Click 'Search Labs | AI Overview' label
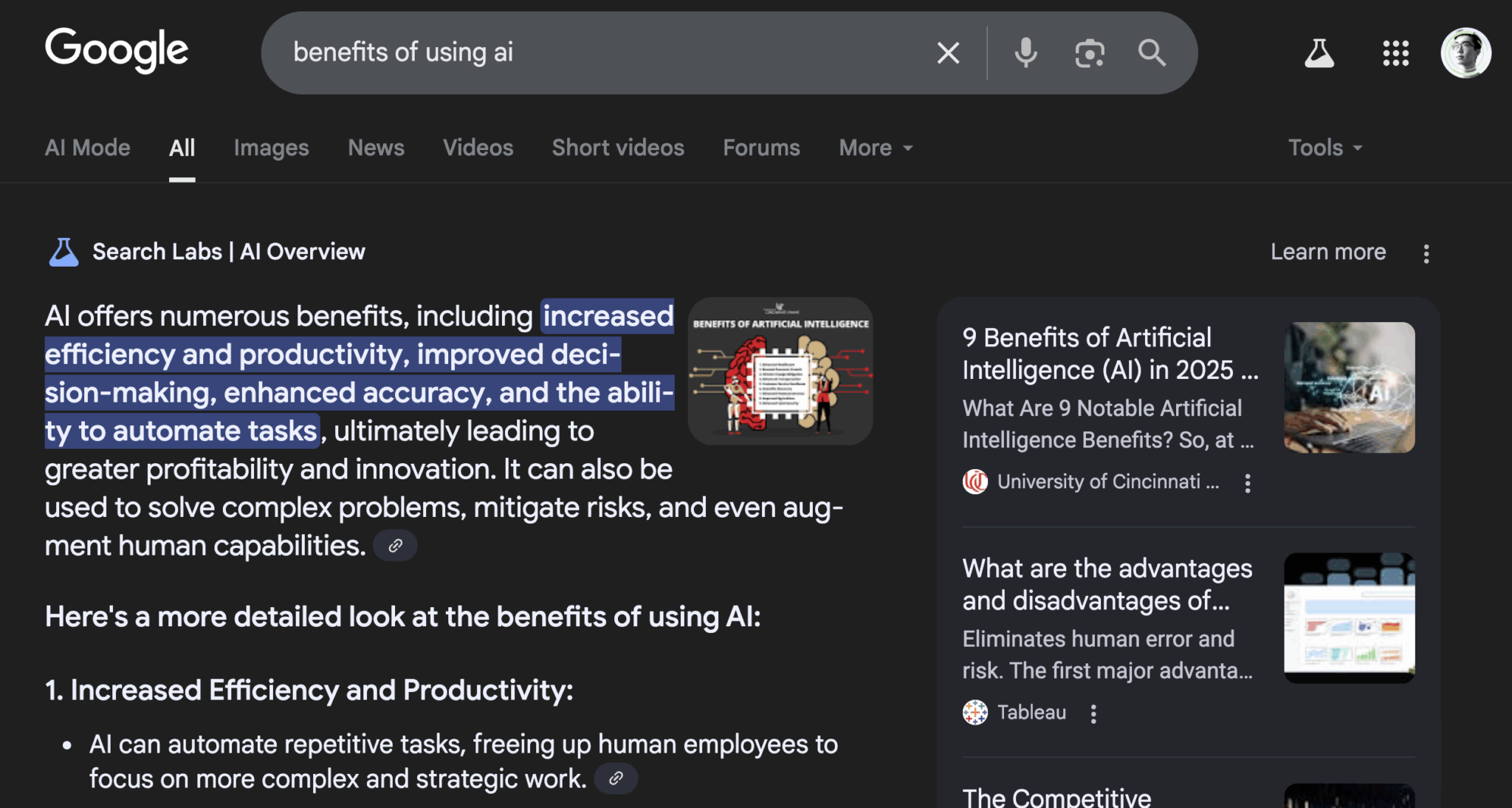 228,252
